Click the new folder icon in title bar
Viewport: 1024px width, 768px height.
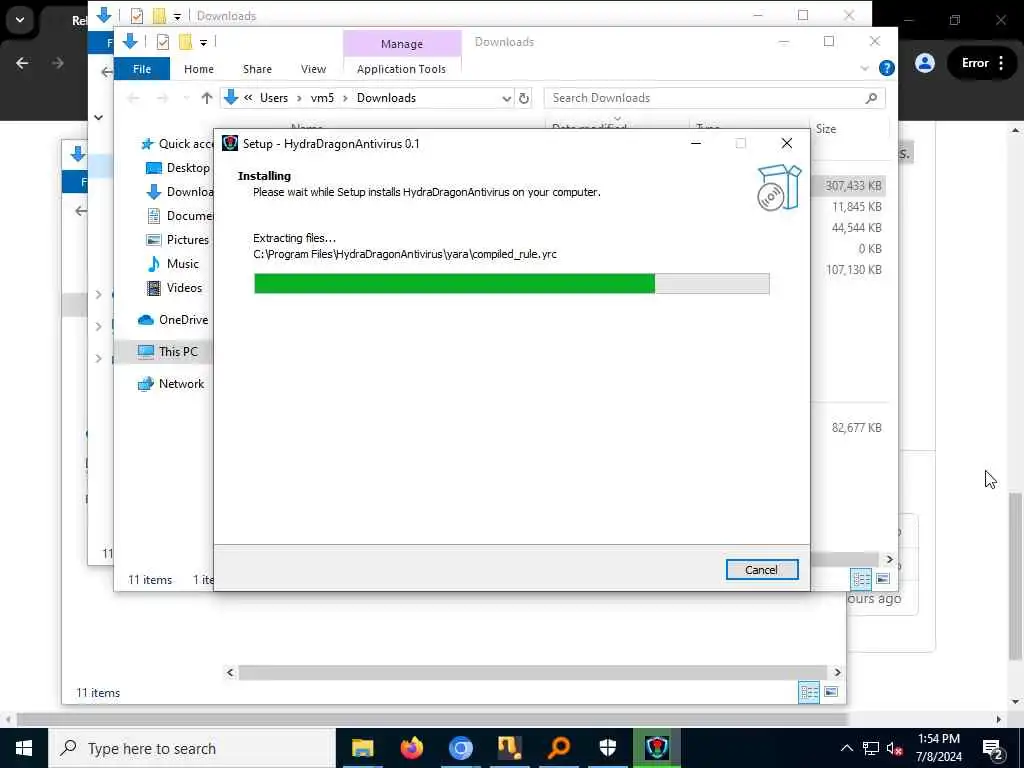pyautogui.click(x=185, y=42)
